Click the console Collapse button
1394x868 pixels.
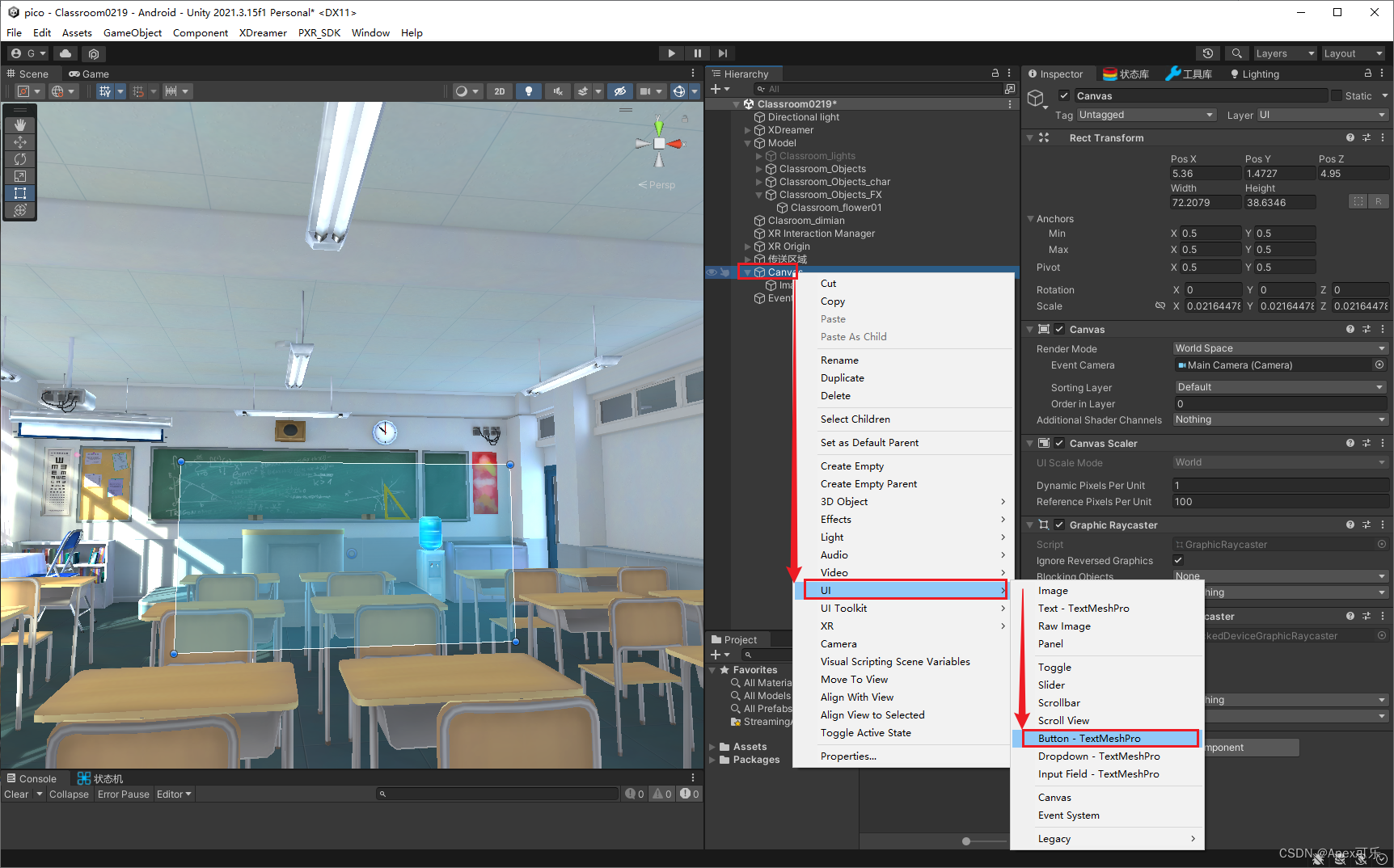[x=69, y=794]
